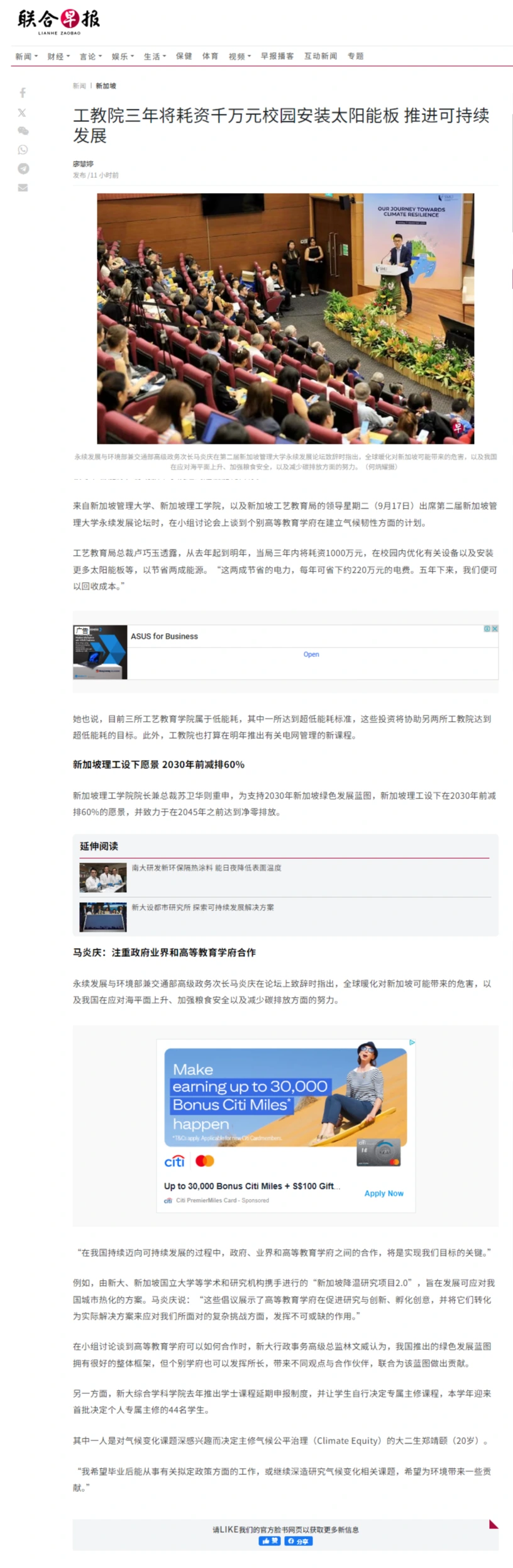Click 延伸阅读 section heading
This screenshot has width=513, height=1568.
point(99,846)
